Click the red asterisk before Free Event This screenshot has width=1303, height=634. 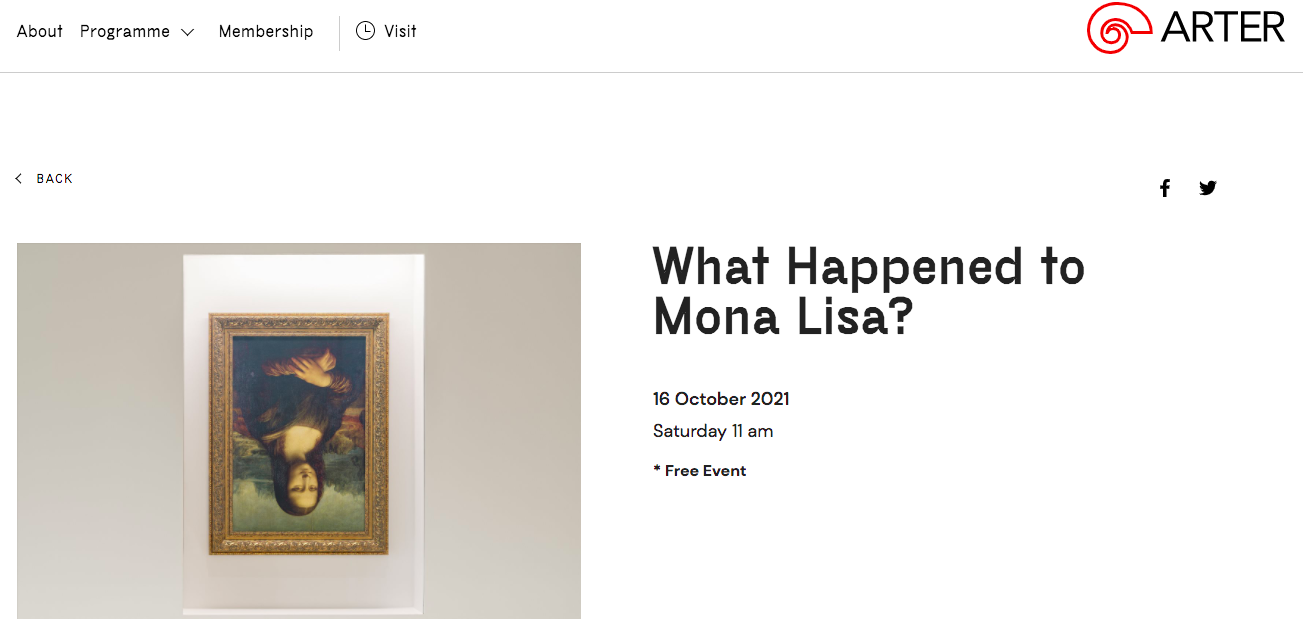[657, 469]
